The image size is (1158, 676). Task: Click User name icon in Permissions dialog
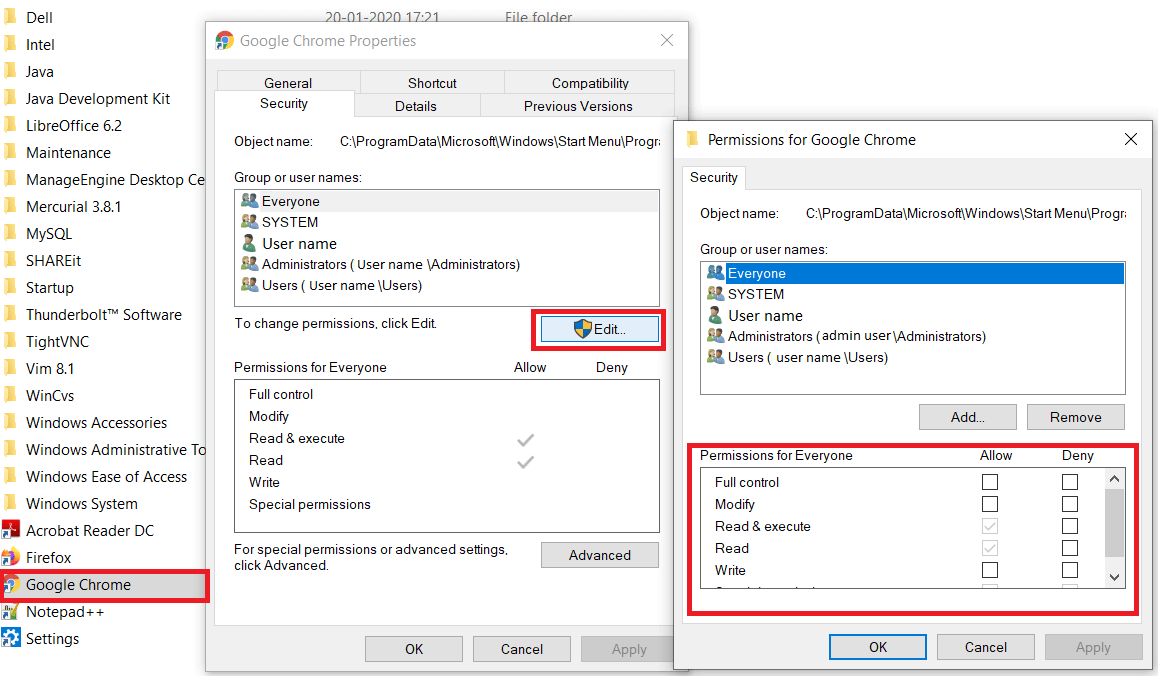pyautogui.click(x=715, y=315)
